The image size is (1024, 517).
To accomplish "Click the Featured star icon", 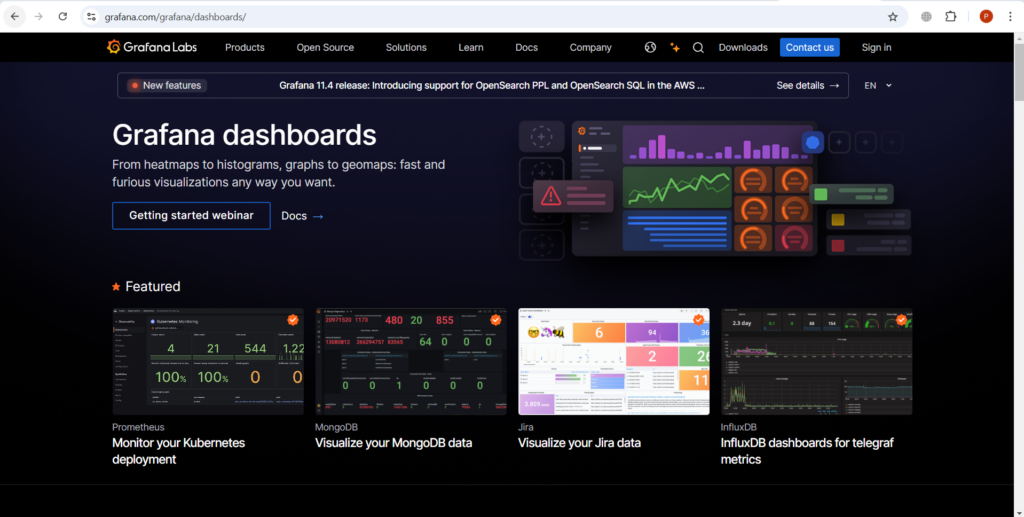I will [x=116, y=287].
